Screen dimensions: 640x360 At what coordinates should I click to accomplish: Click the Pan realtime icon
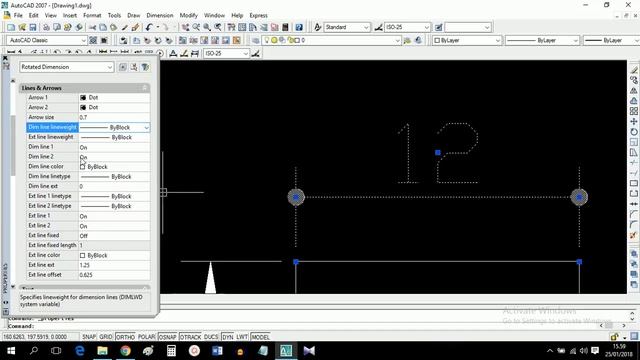(x=185, y=27)
